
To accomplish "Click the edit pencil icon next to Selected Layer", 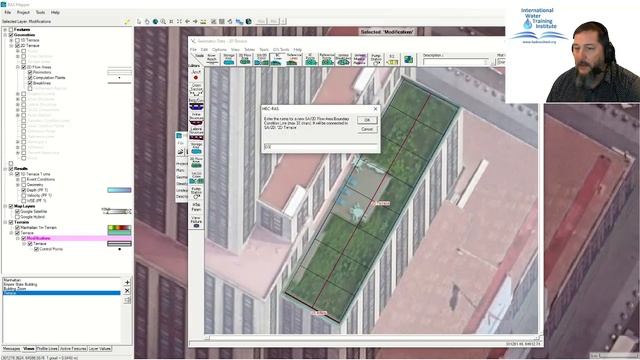I will (127, 21).
